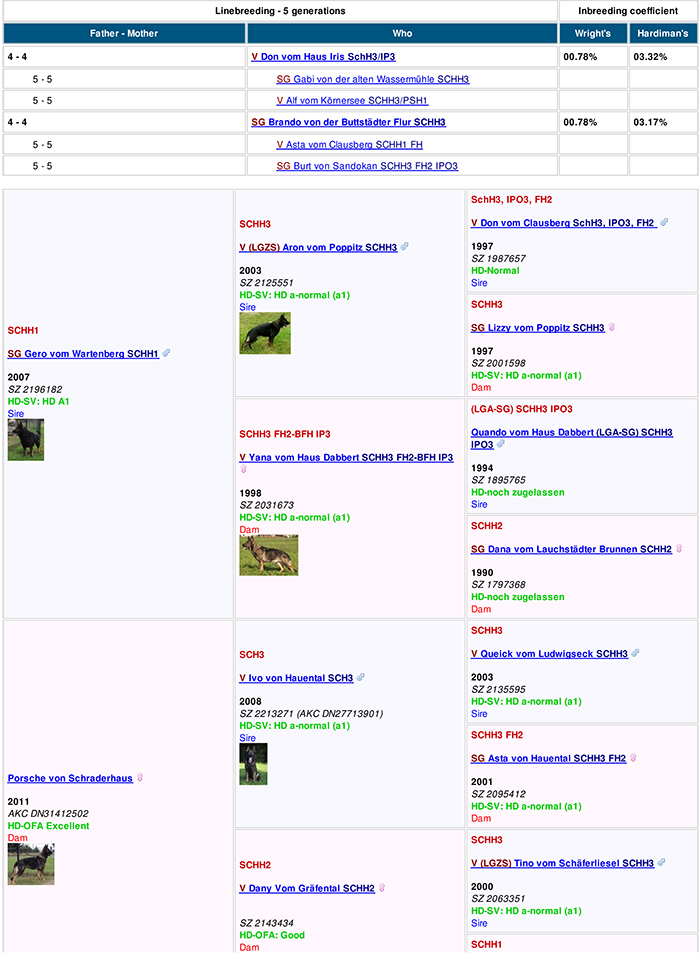Click male icon next to Queick vom Ludwigseck
Screen dimensions: 700x957
click(x=635, y=654)
